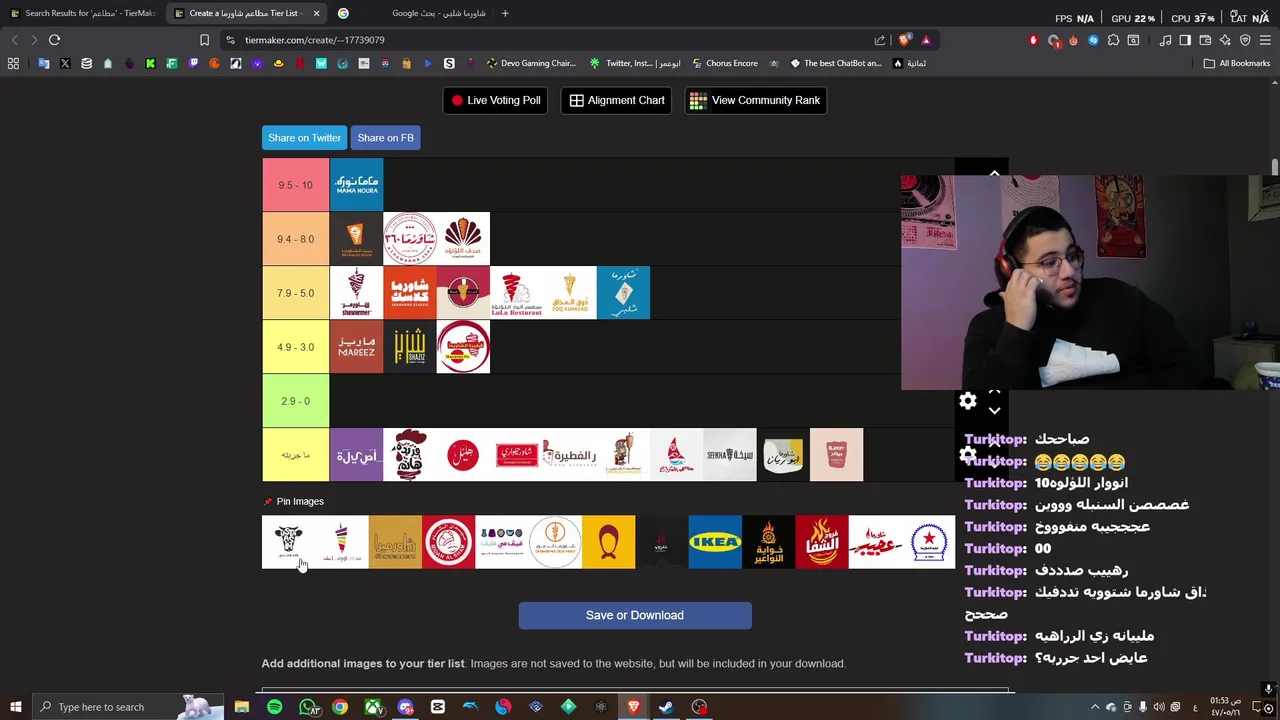This screenshot has width=1280, height=720.
Task: Select the MAREEZ logo tile
Action: (356, 347)
